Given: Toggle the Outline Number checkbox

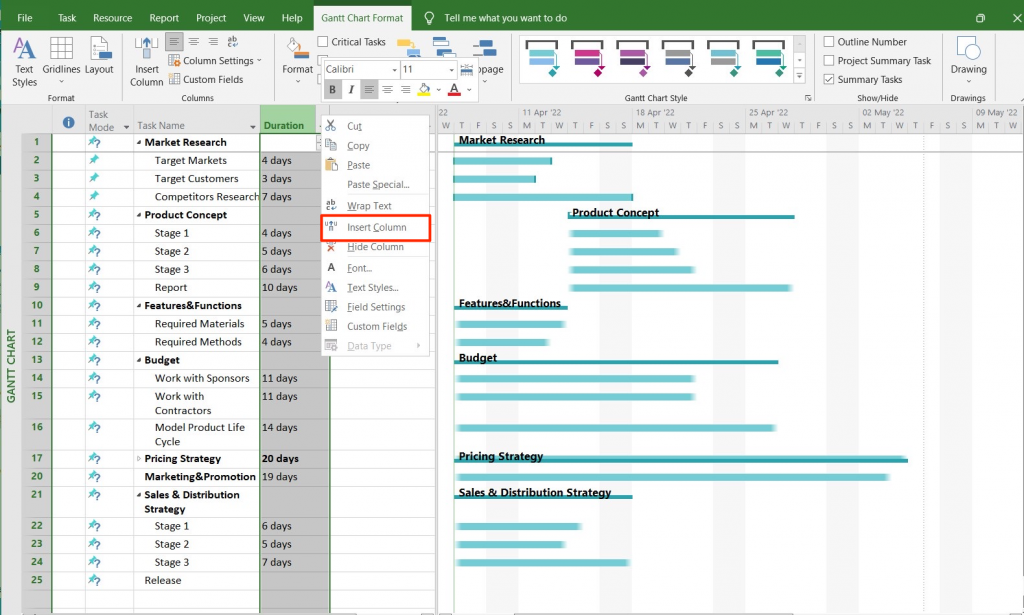Looking at the screenshot, I should 828,42.
